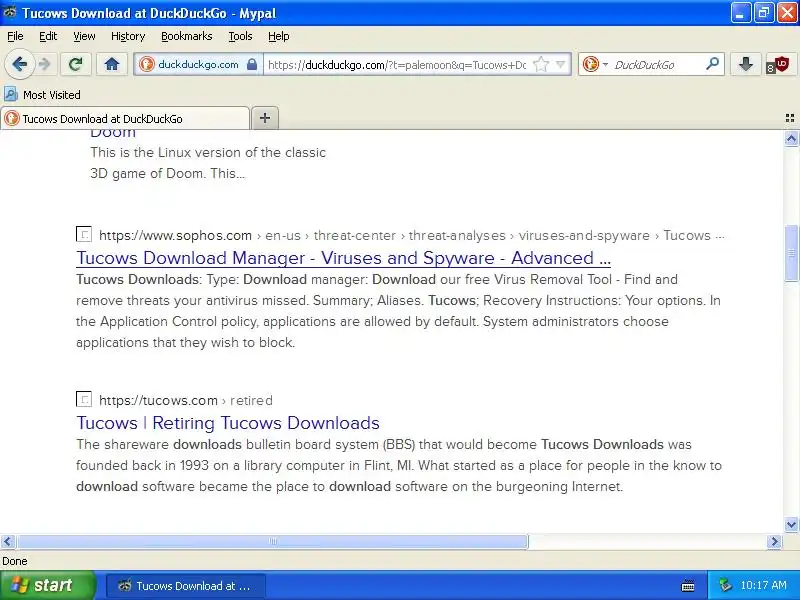This screenshot has height=600, width=800.
Task: Open the Bookmarks menu
Action: point(187,36)
